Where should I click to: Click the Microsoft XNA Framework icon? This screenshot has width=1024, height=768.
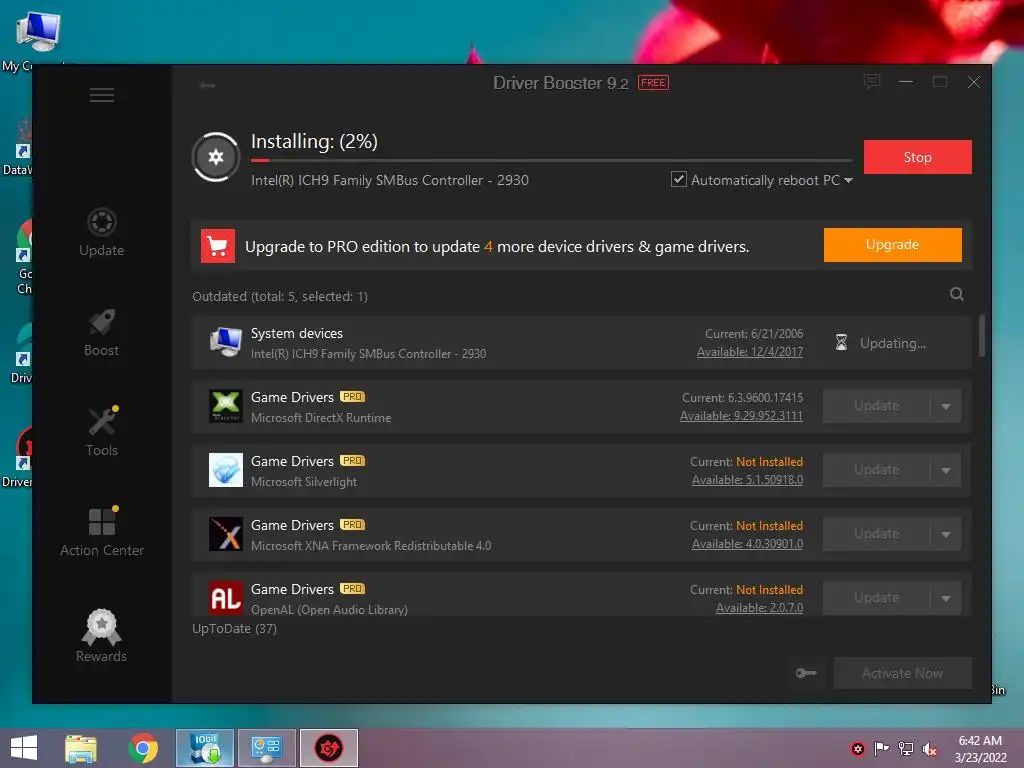point(226,534)
